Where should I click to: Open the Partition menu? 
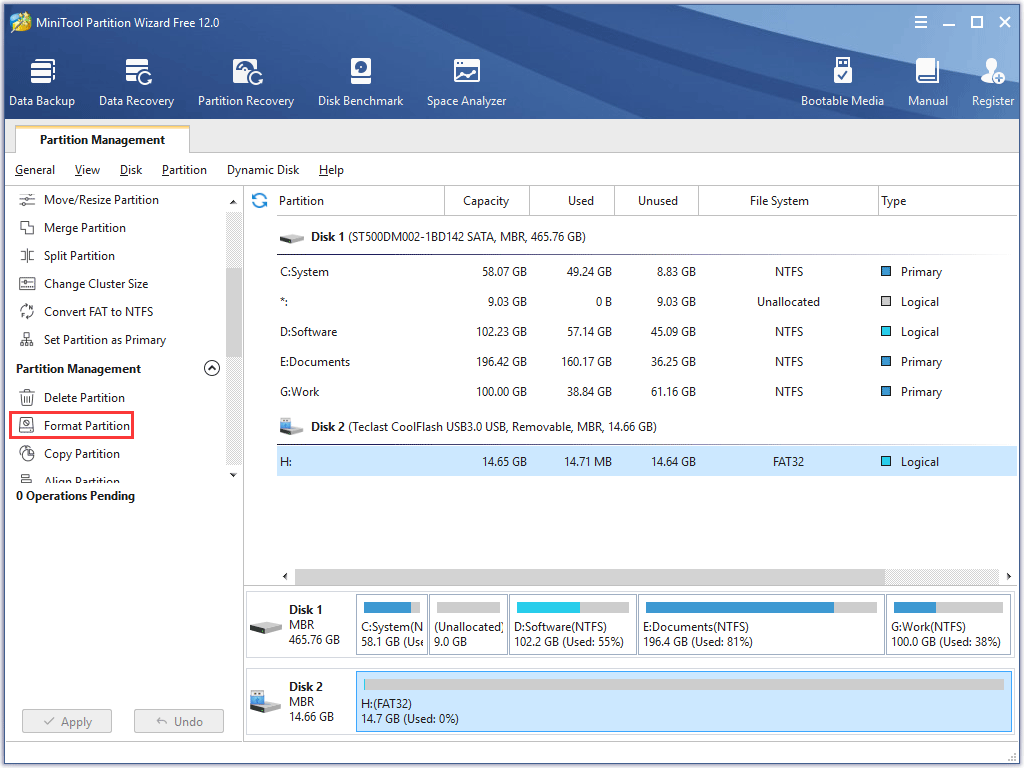[184, 170]
